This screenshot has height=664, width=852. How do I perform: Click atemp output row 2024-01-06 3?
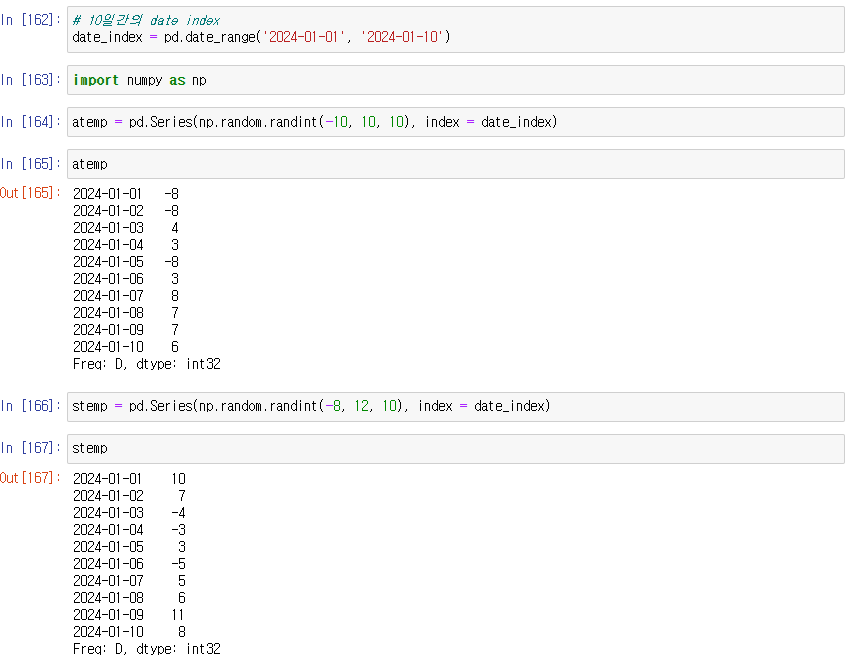click(x=126, y=279)
